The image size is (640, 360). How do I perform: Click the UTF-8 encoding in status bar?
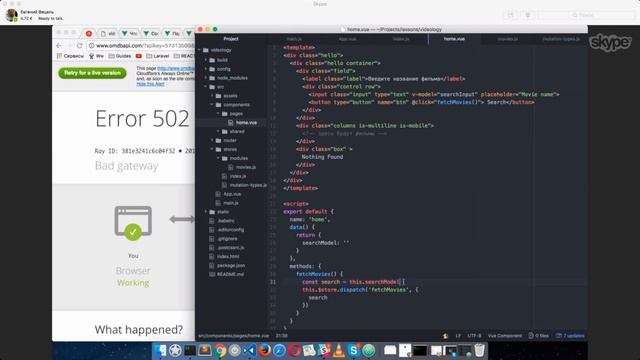point(474,336)
